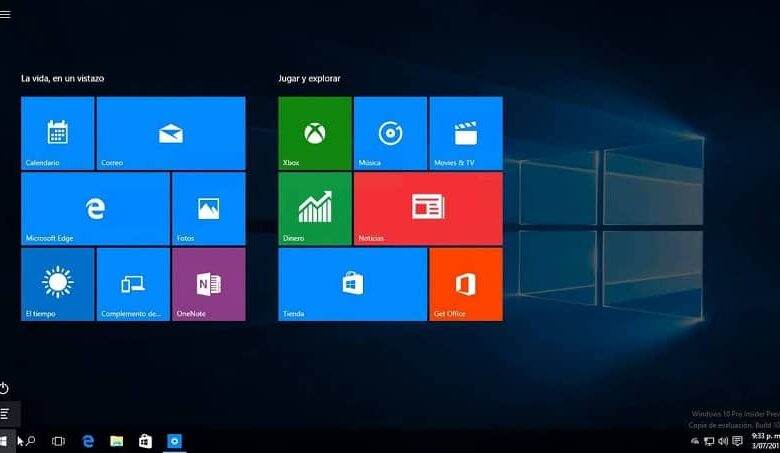Launch Edge from the taskbar
This screenshot has width=780, height=453.
coord(88,441)
